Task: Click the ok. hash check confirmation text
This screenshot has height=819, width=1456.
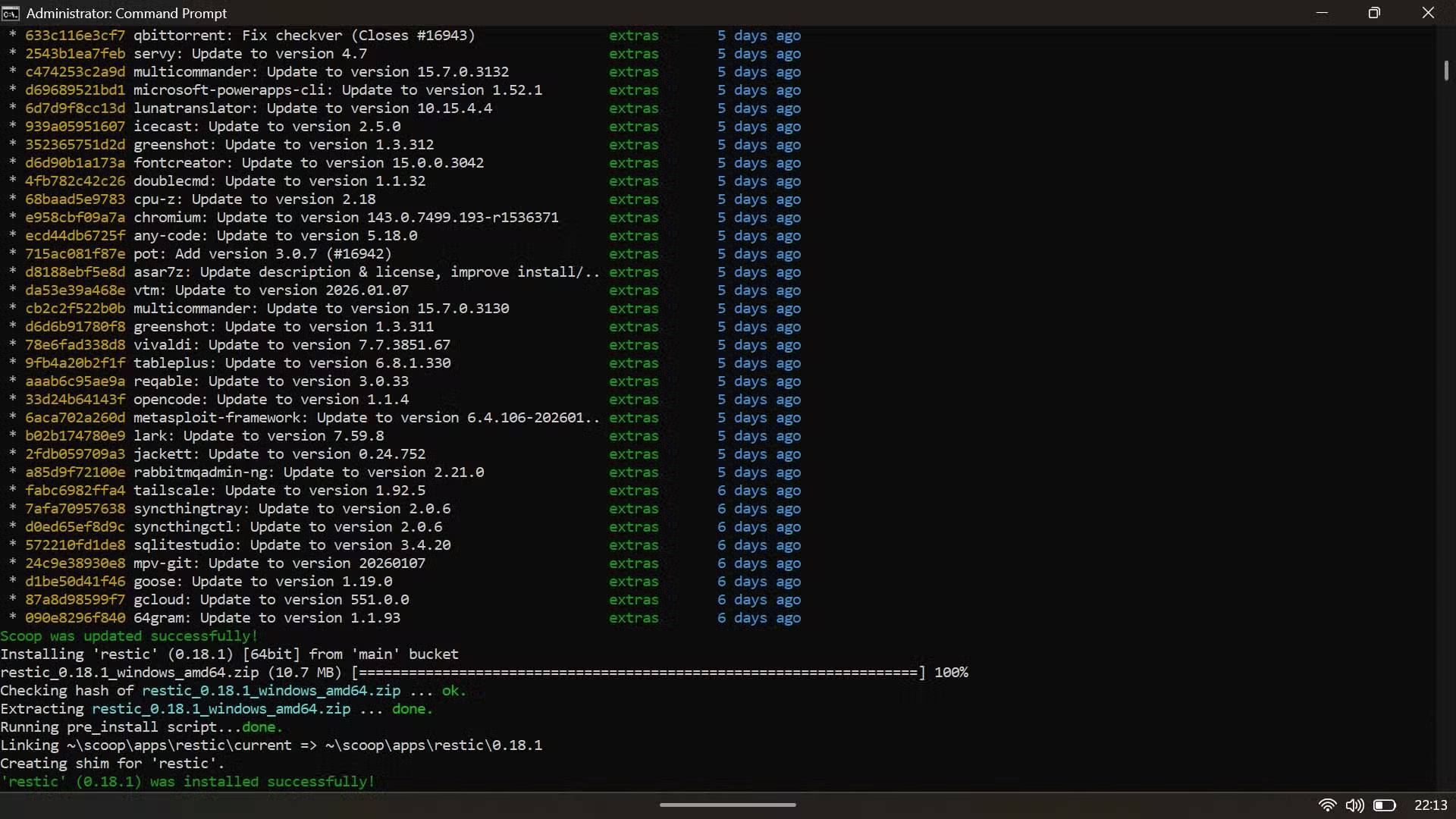Action: (x=452, y=691)
